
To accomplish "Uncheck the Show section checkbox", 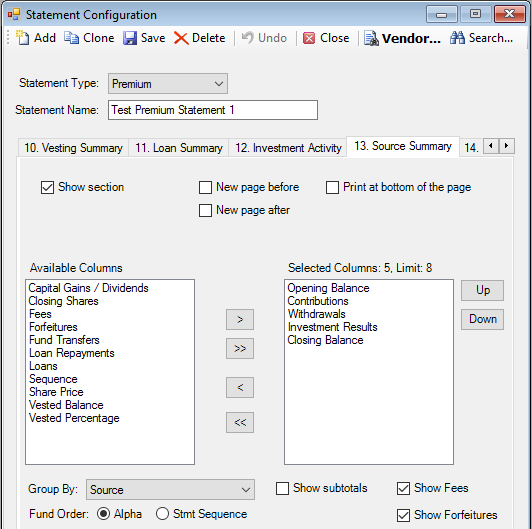I will tap(48, 187).
